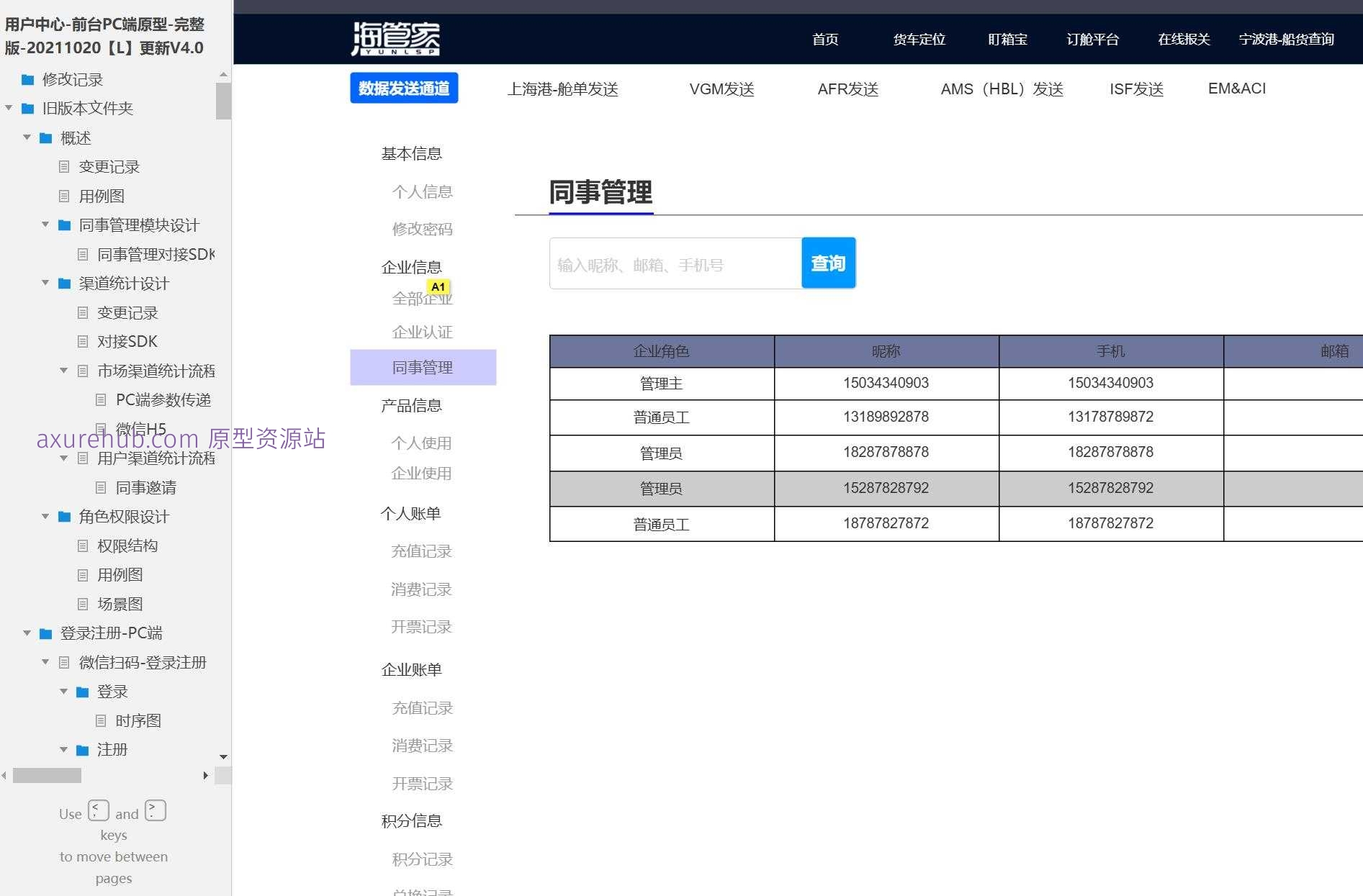Select the 数据发送通道 active tab
The image size is (1363, 896).
pyautogui.click(x=404, y=88)
